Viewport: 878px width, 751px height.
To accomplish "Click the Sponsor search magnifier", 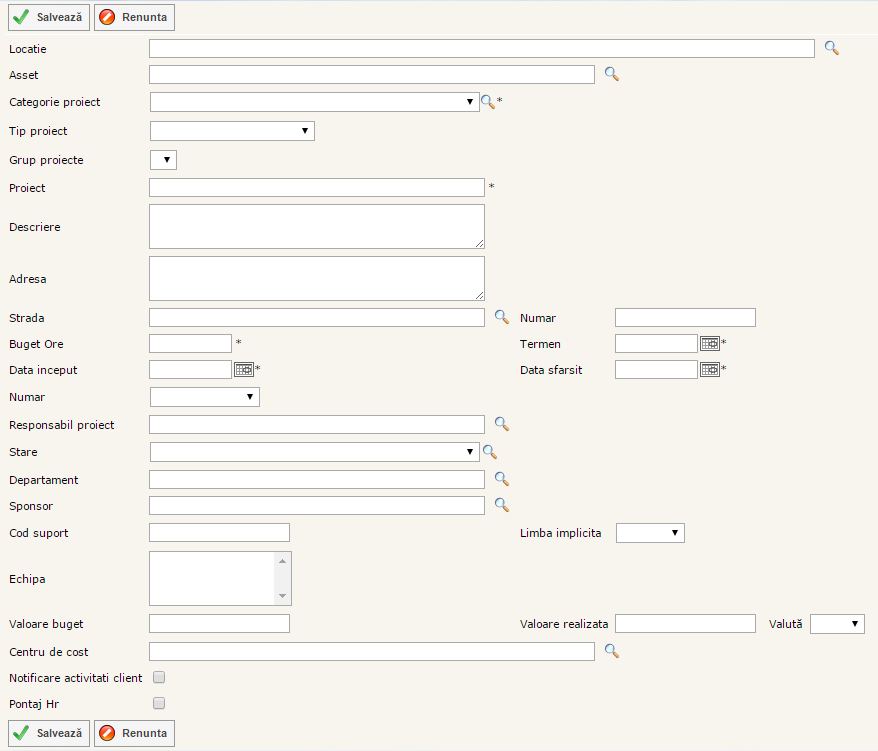I will 502,505.
